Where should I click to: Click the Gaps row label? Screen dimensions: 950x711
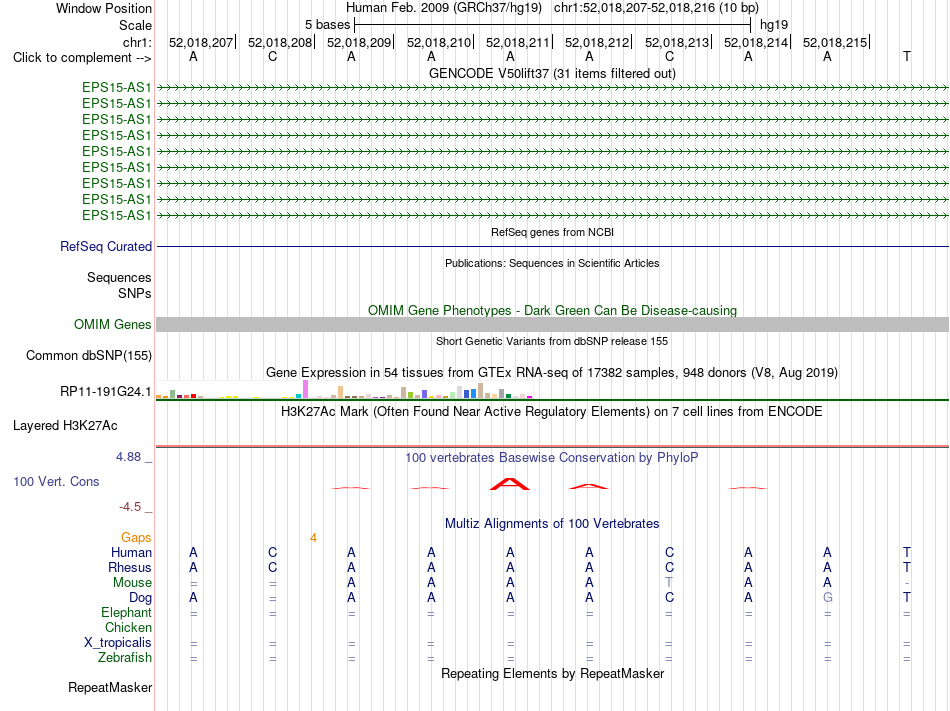pos(136,538)
